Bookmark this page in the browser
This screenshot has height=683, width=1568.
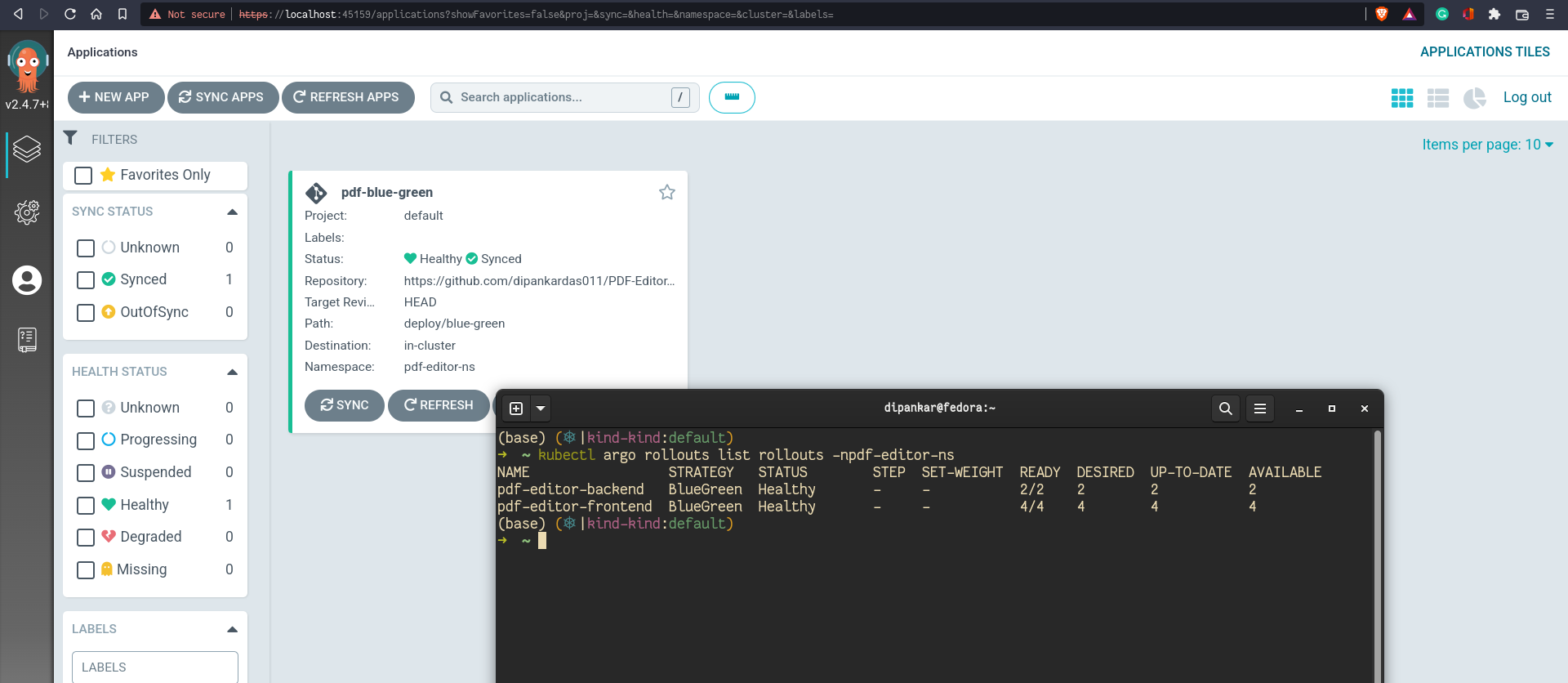coord(122,14)
